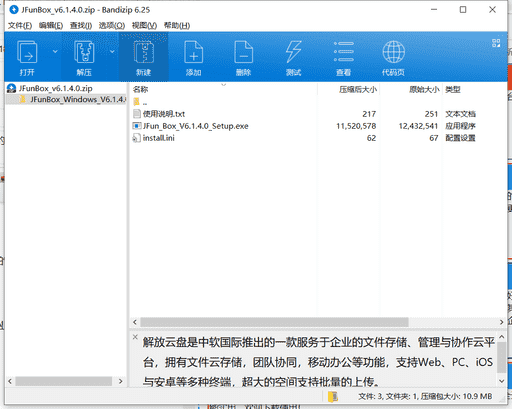This screenshot has width=512, height=409.
Task: Sort by 类型 column header
Action: [x=453, y=89]
